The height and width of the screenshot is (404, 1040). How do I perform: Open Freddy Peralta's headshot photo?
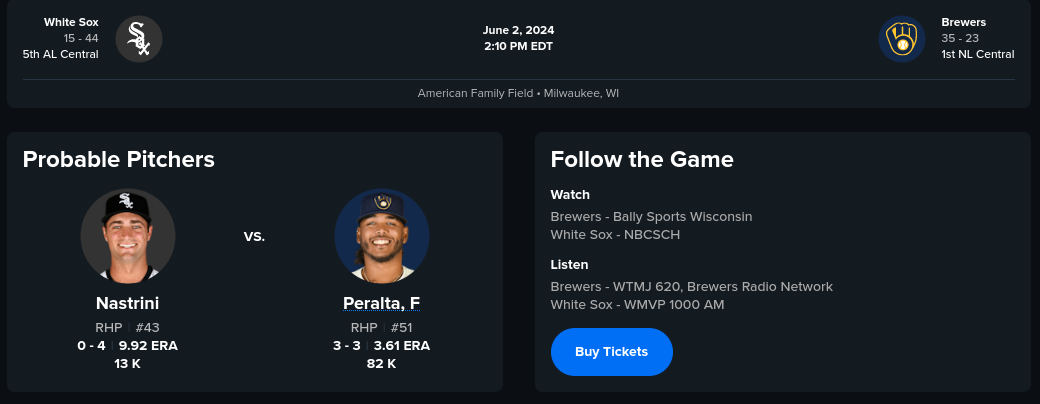(x=382, y=236)
